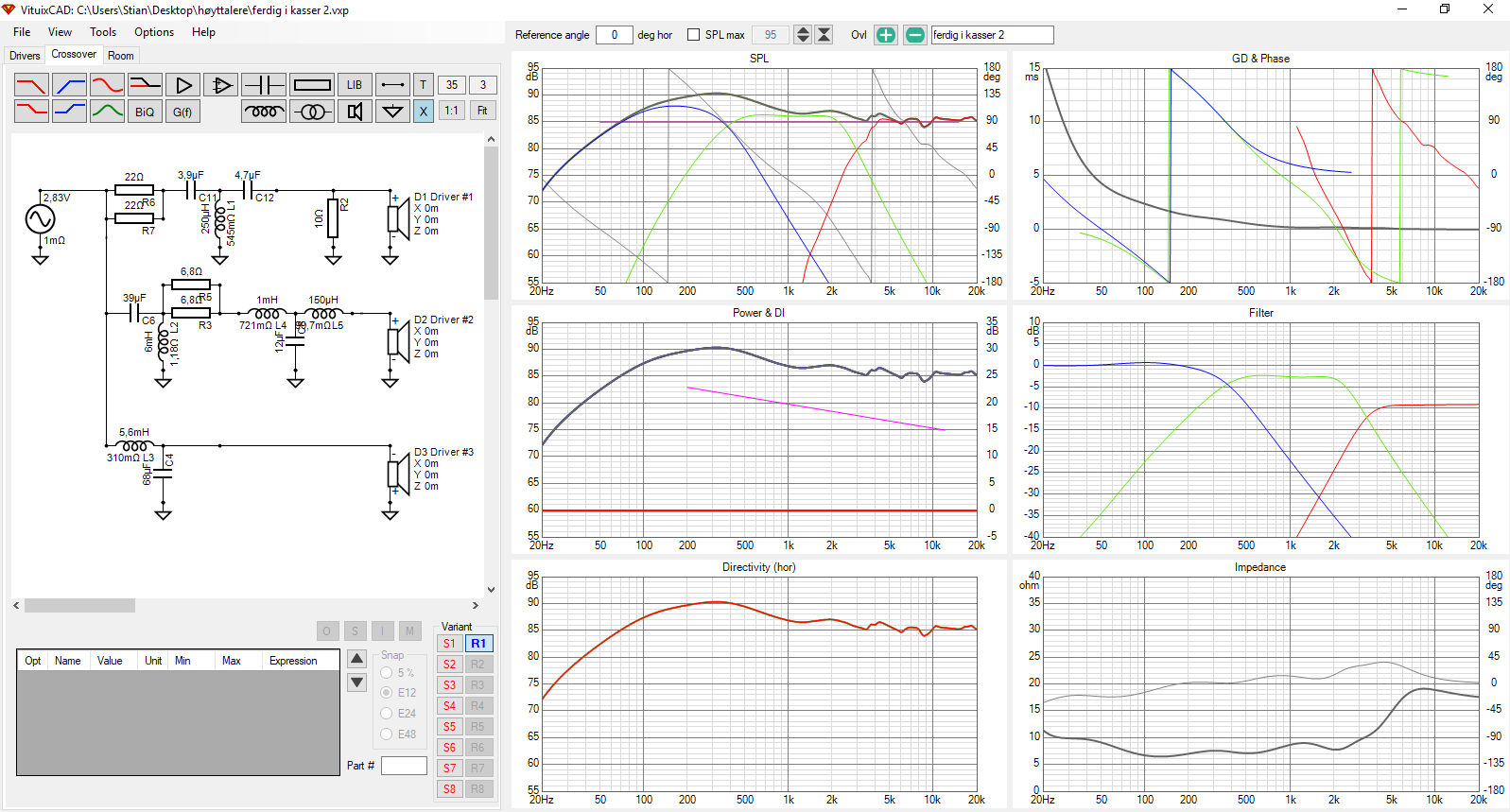The height and width of the screenshot is (812, 1510).
Task: Add a loudspeaker driver component
Action: coord(355,112)
